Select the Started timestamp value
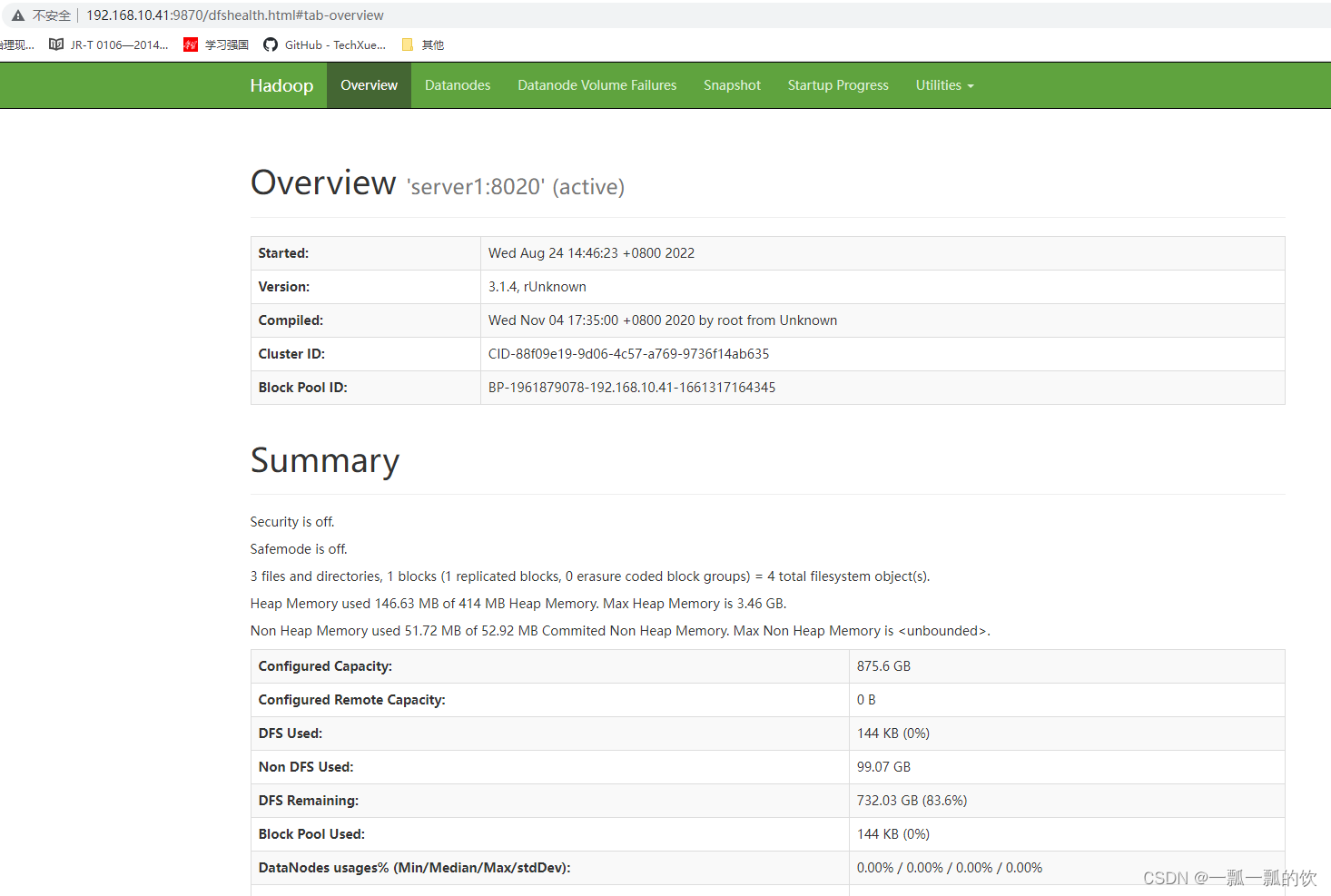 point(591,253)
